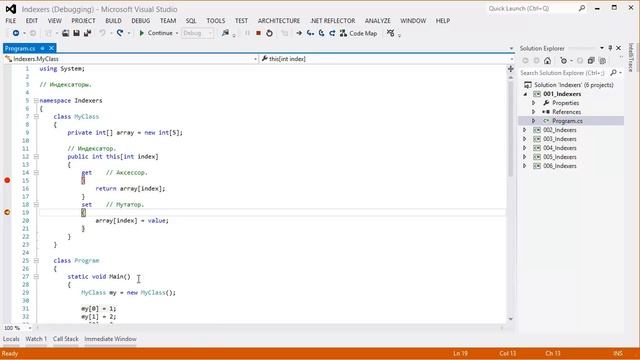Expand the Properties node
The width and height of the screenshot is (640, 360).
pyautogui.click(x=533, y=103)
